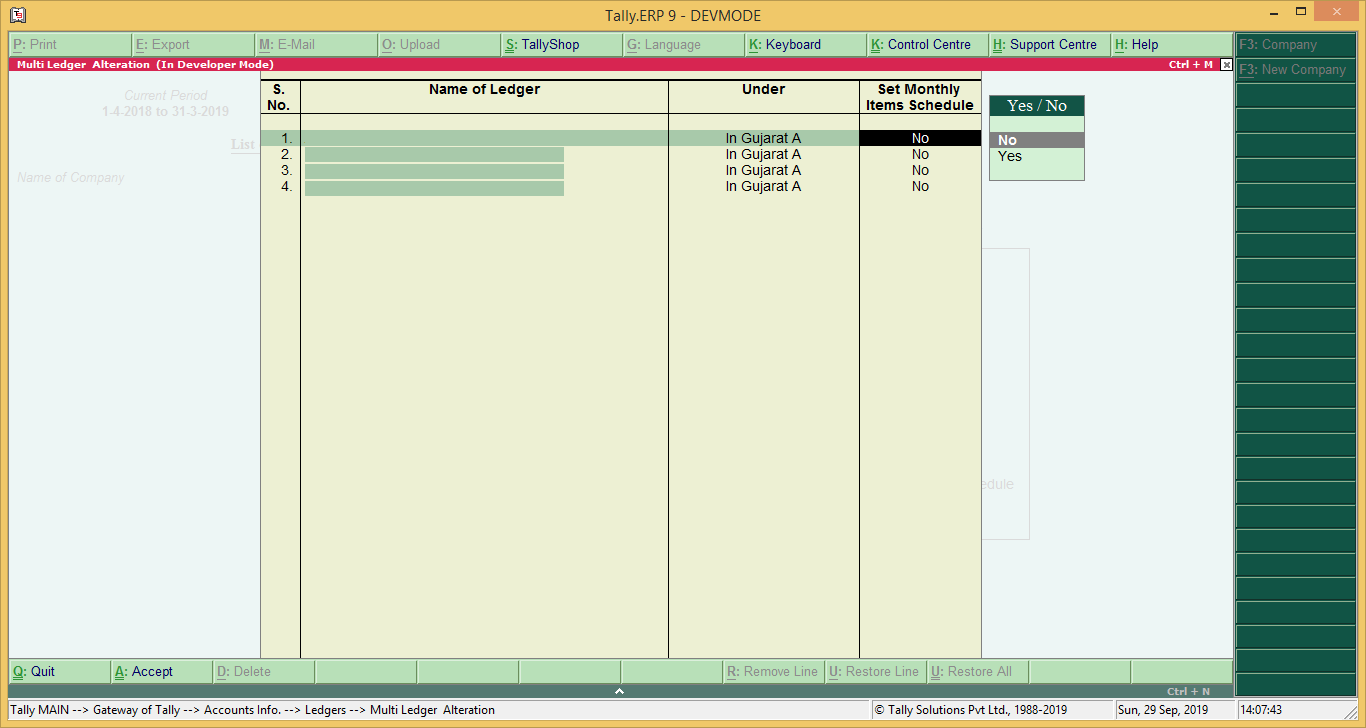Open the Control Centre
Screen dimensions: 1366x728
tap(926, 44)
